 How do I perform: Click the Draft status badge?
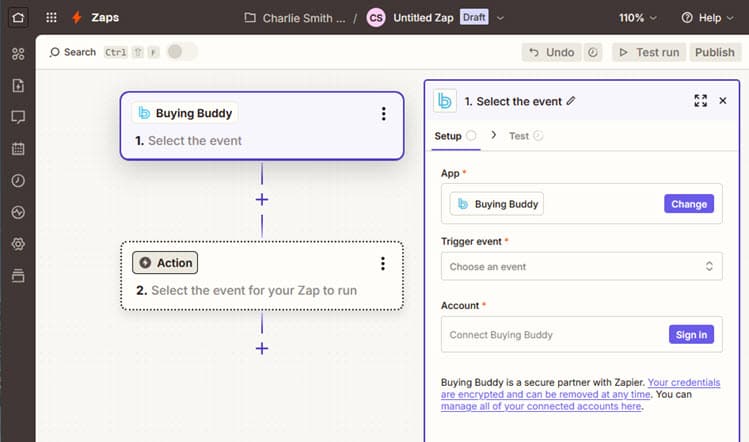(x=474, y=17)
